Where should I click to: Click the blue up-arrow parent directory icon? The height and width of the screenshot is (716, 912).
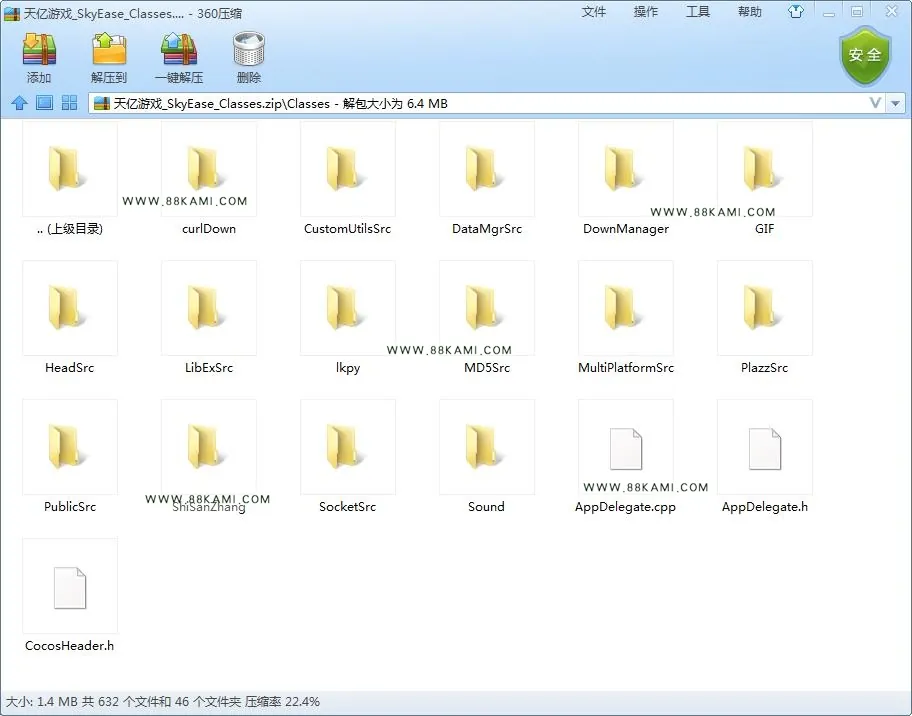(x=19, y=103)
